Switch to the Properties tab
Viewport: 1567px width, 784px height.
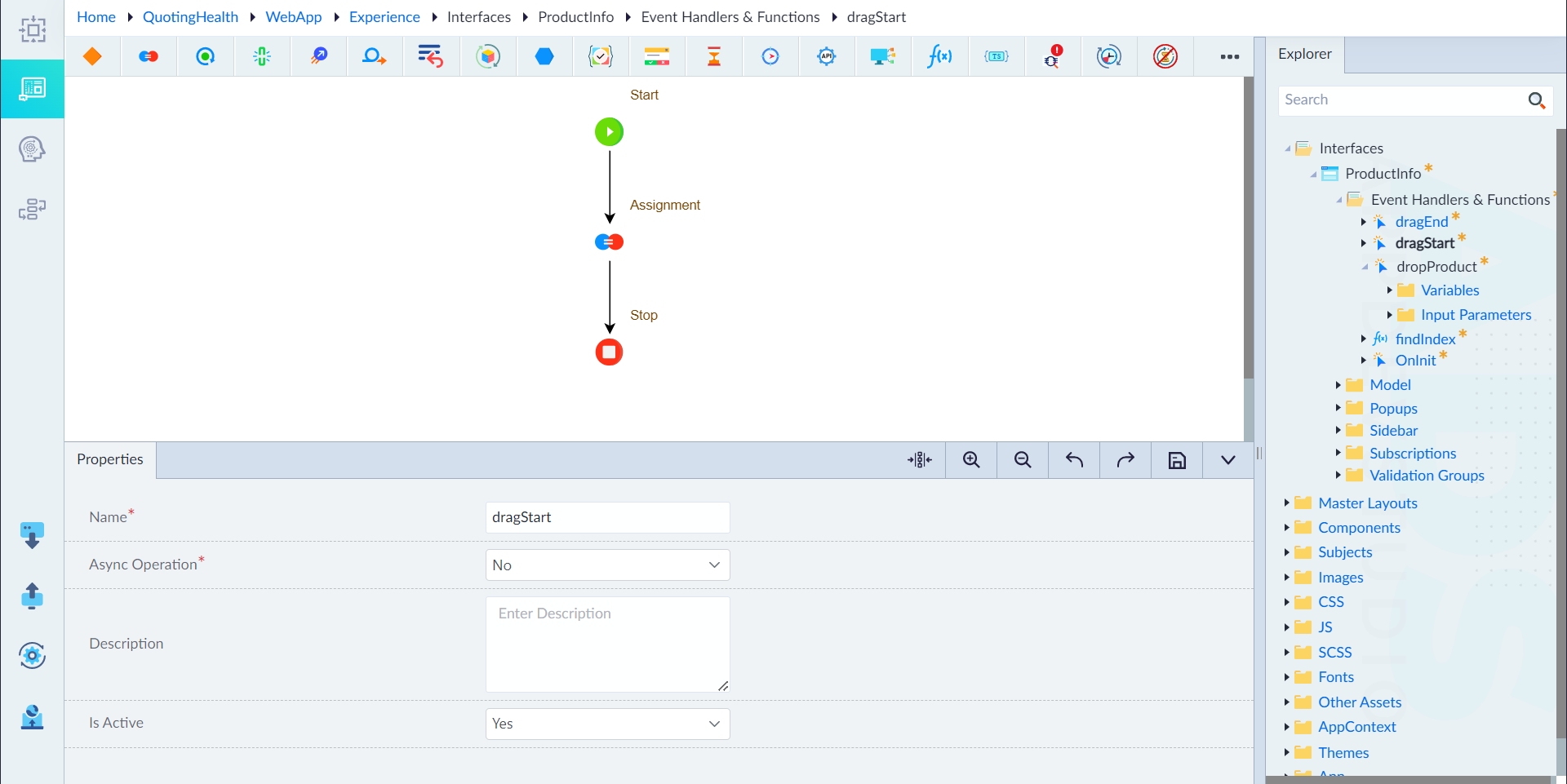pyautogui.click(x=110, y=459)
